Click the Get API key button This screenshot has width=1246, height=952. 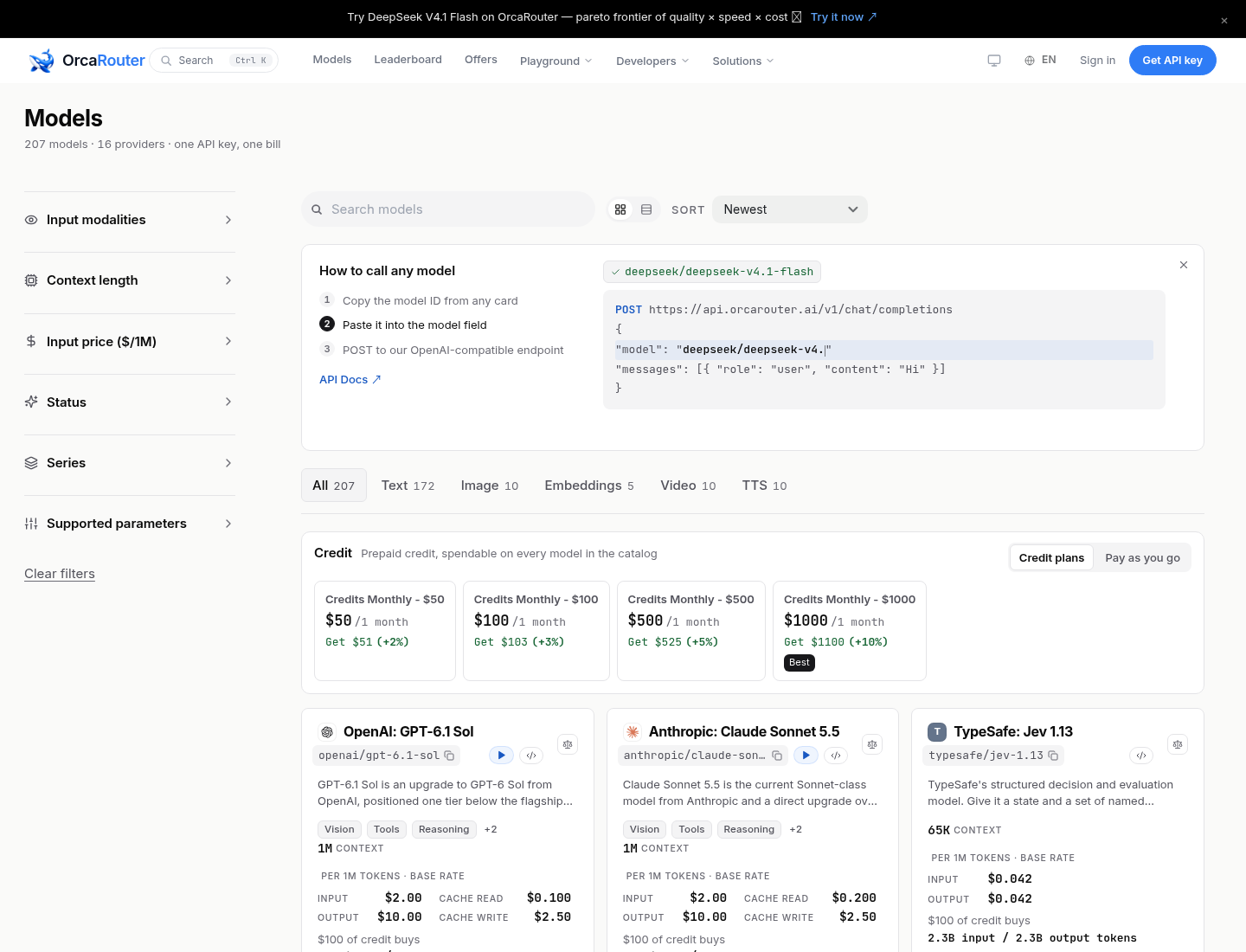tap(1172, 61)
